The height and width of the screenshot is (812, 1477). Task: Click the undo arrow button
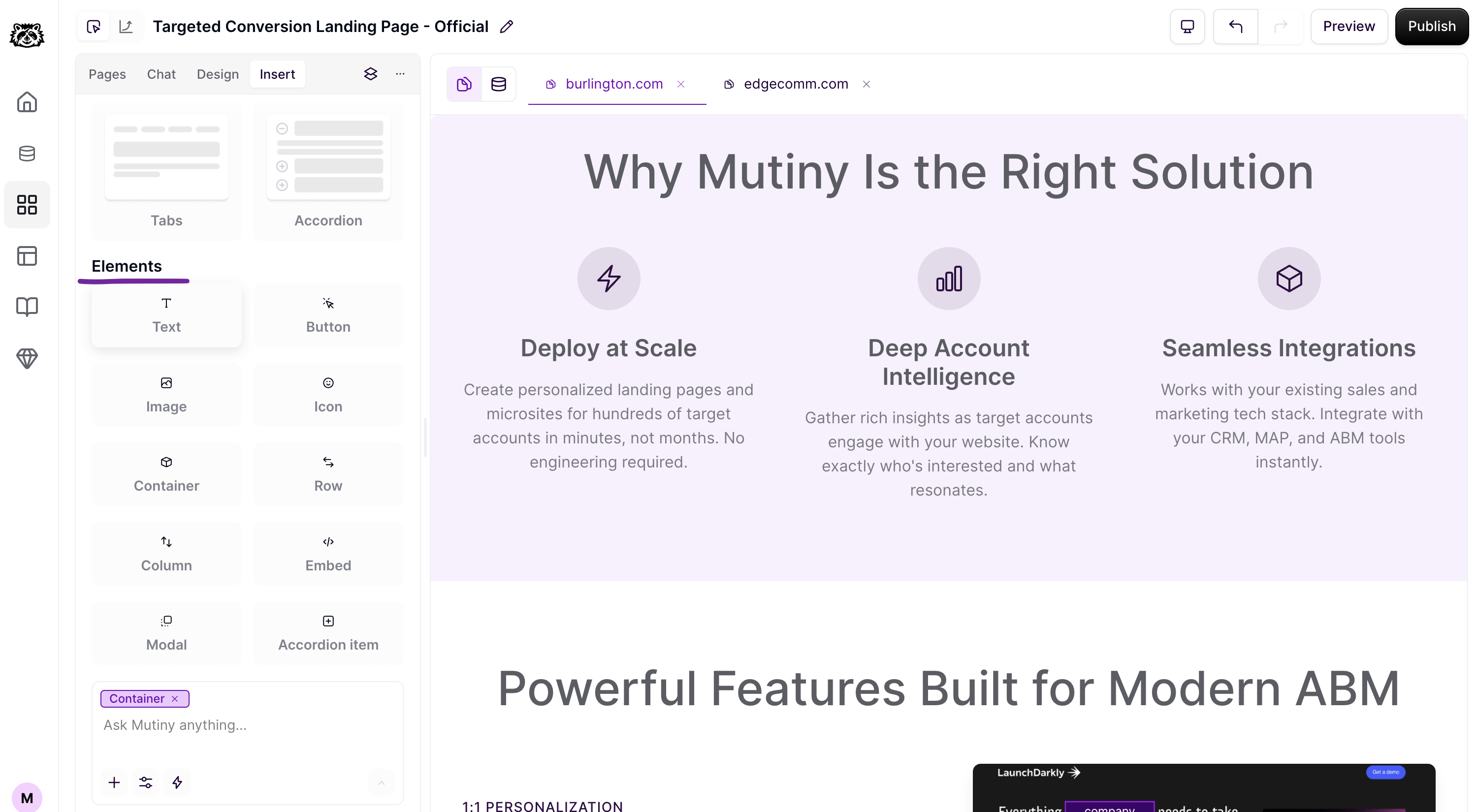point(1235,27)
